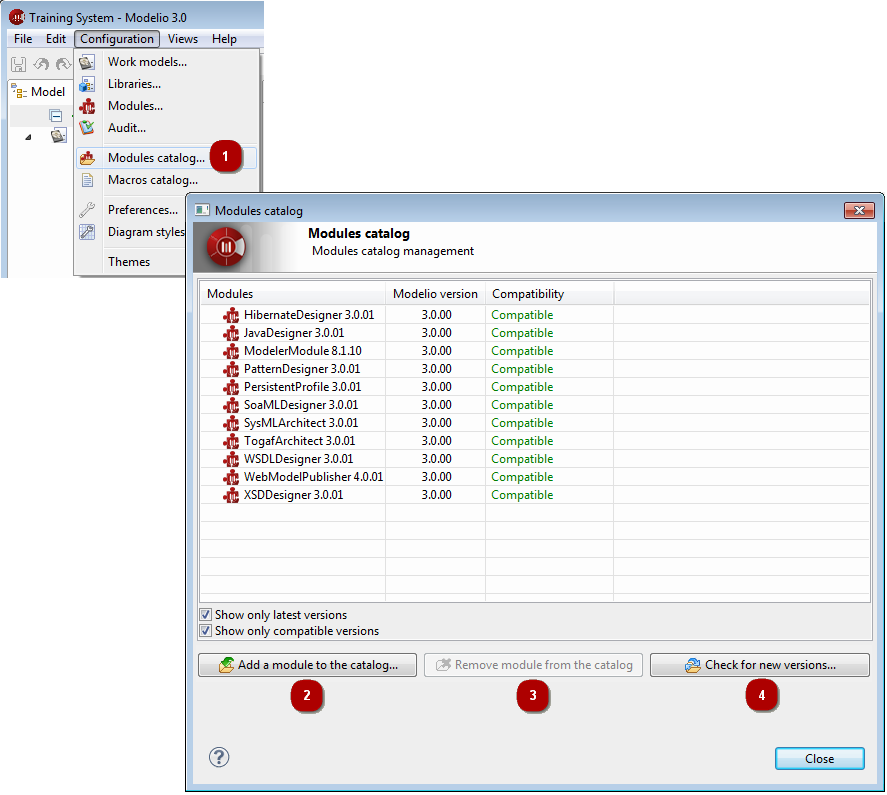Click the help question mark icon
The image size is (887, 795).
[x=219, y=757]
